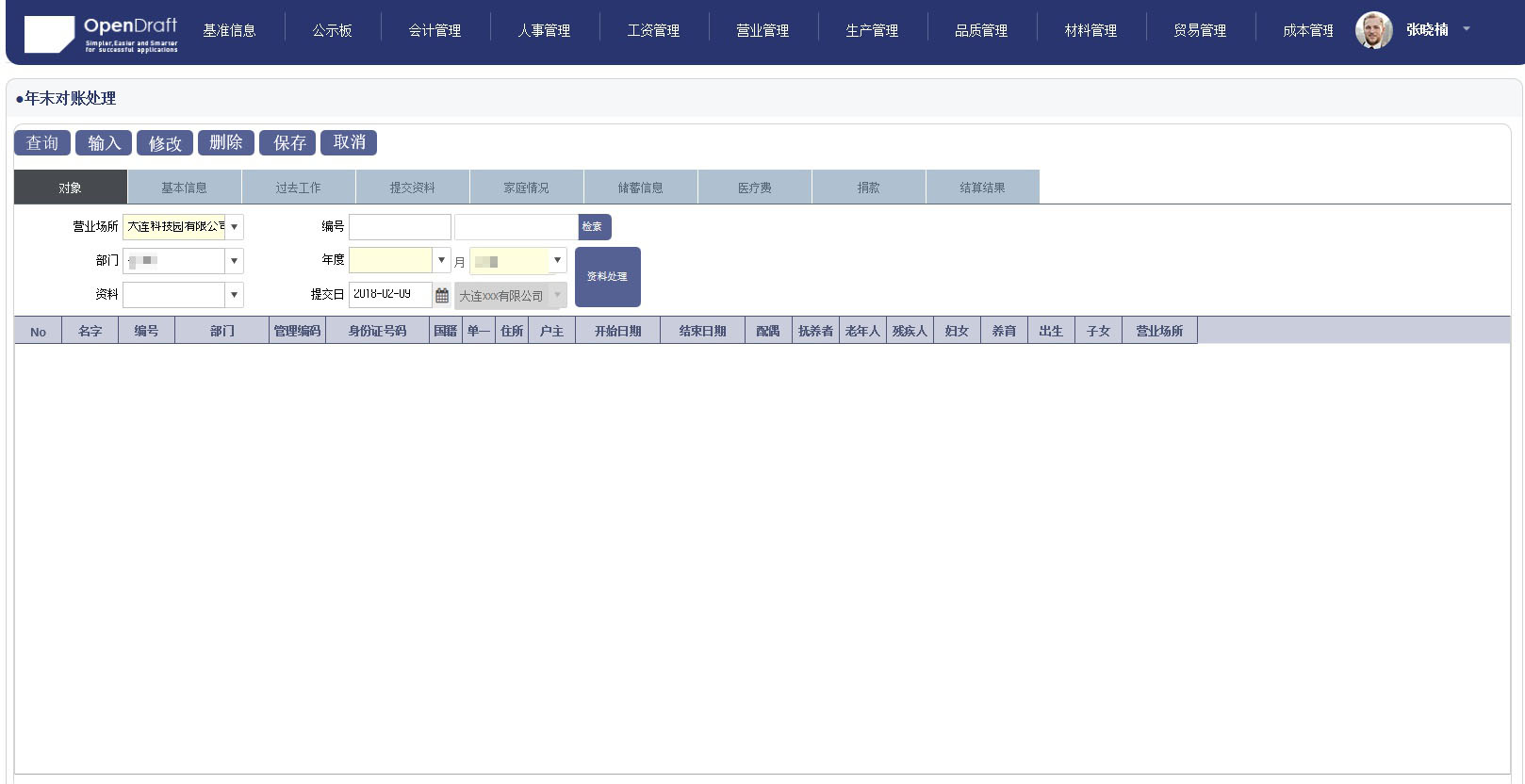Select the 医疗费 tab
1525x784 pixels.
(x=754, y=188)
